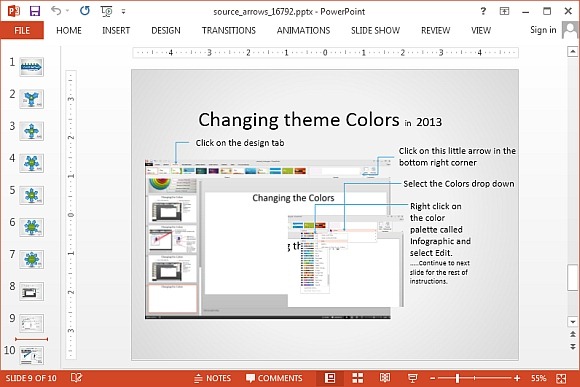The width and height of the screenshot is (580, 387).
Task: Open the REVIEW ribbon tab
Action: tap(435, 30)
